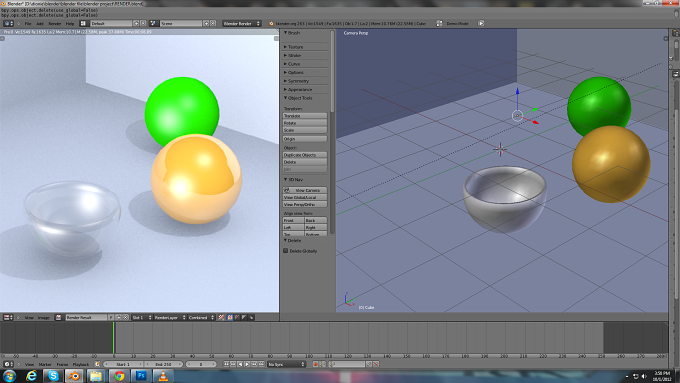Launch Photoshop from the taskbar
This screenshot has width=680, height=383.
tap(141, 376)
